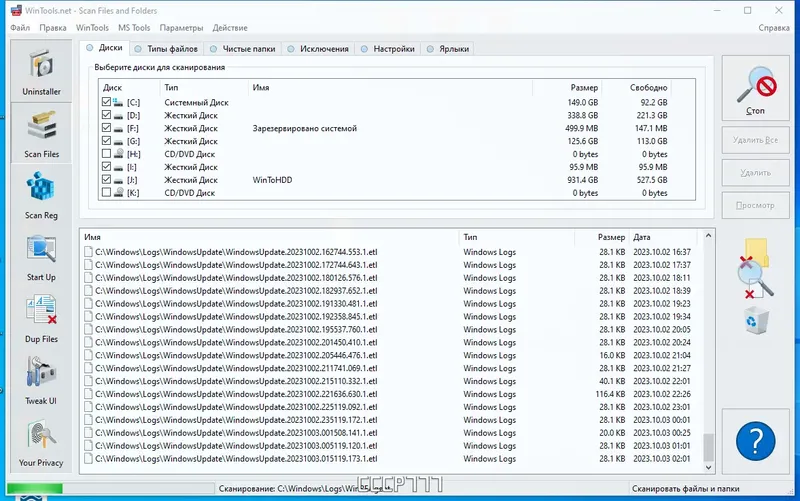Select the Scan Files tool
The width and height of the screenshot is (800, 501).
tap(41, 134)
